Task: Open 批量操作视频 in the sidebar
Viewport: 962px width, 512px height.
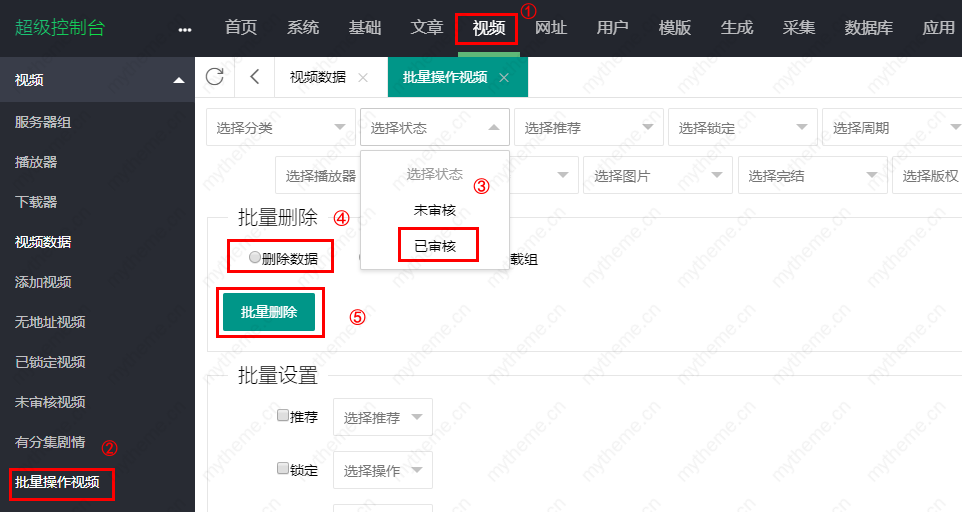Action: coord(58,483)
